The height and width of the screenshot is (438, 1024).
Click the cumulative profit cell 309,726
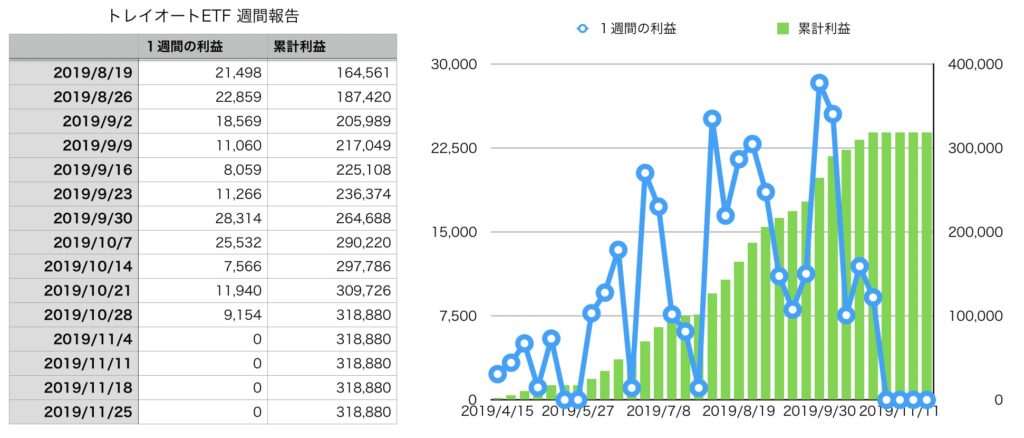pos(332,290)
